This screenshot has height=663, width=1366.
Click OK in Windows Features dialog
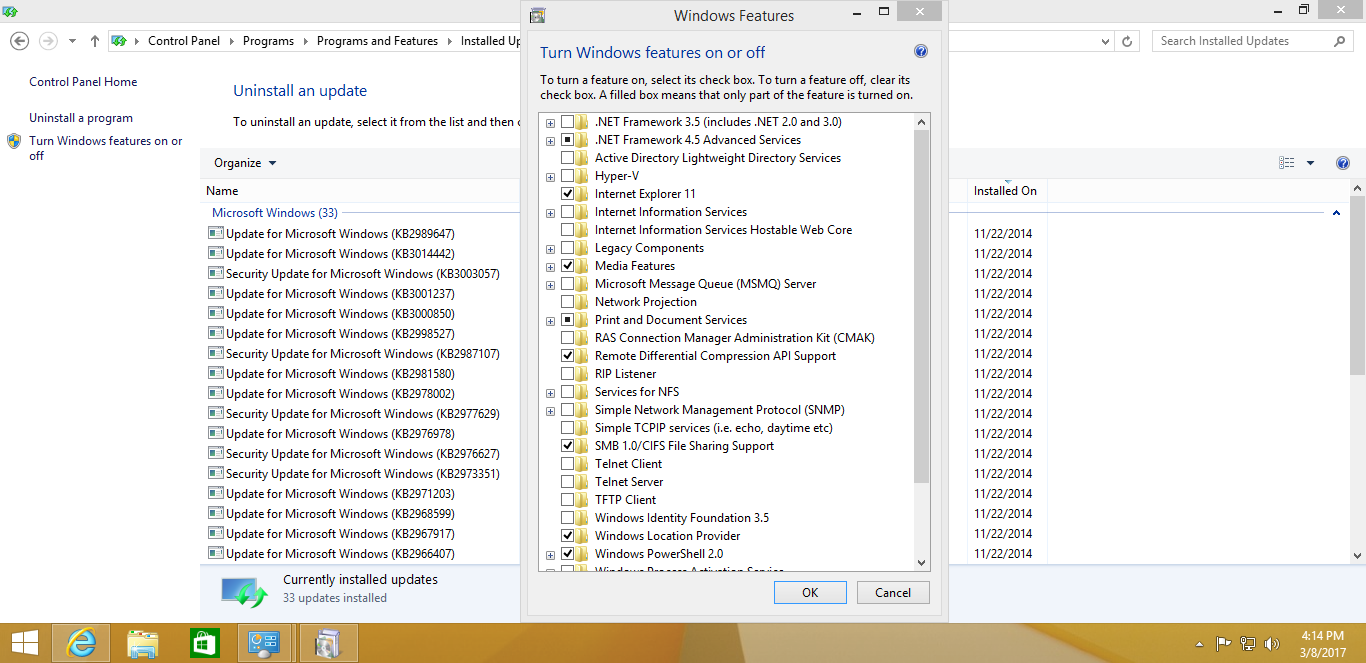[x=810, y=593]
